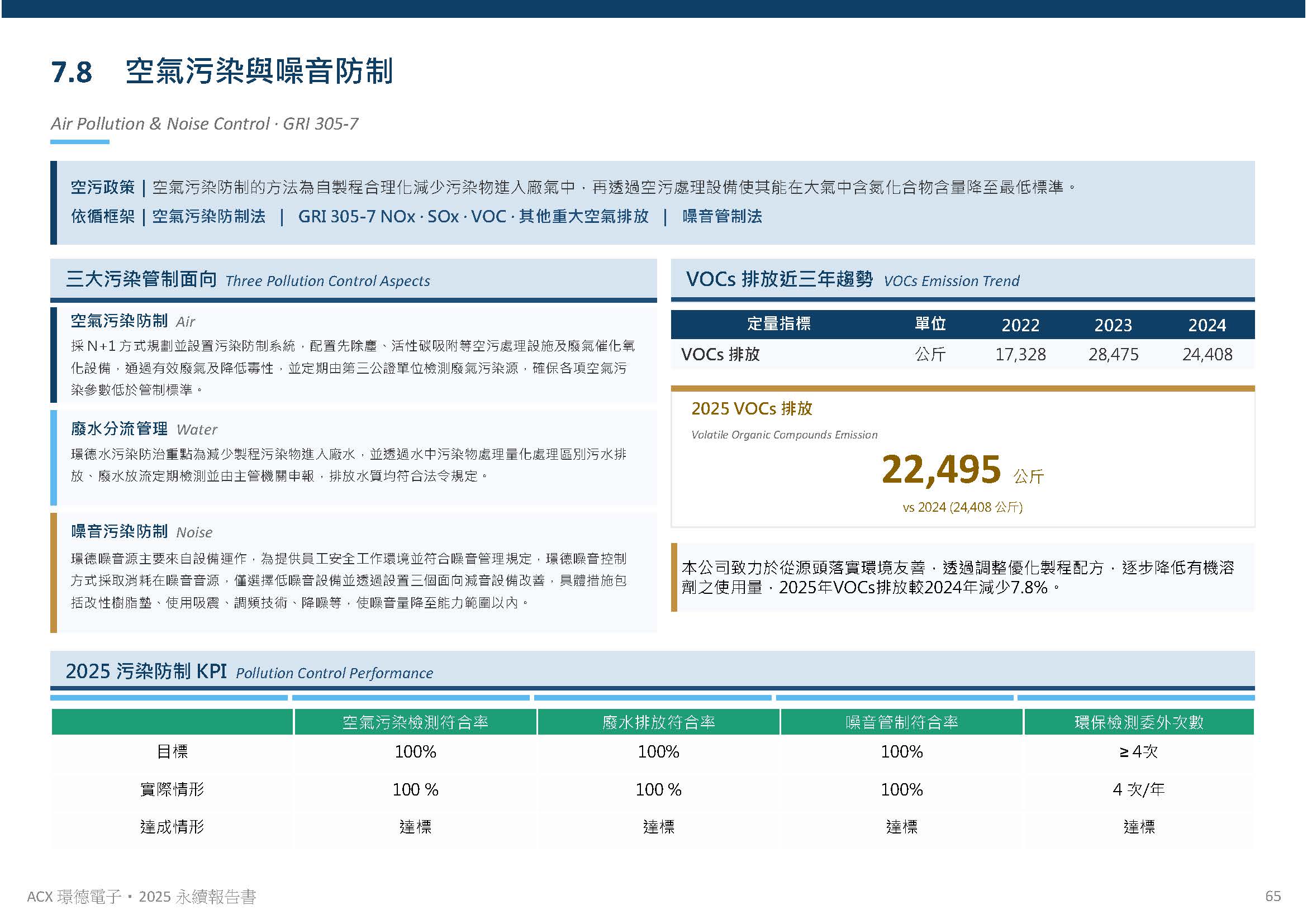
Task: Click the page number 65
Action: click(1273, 897)
